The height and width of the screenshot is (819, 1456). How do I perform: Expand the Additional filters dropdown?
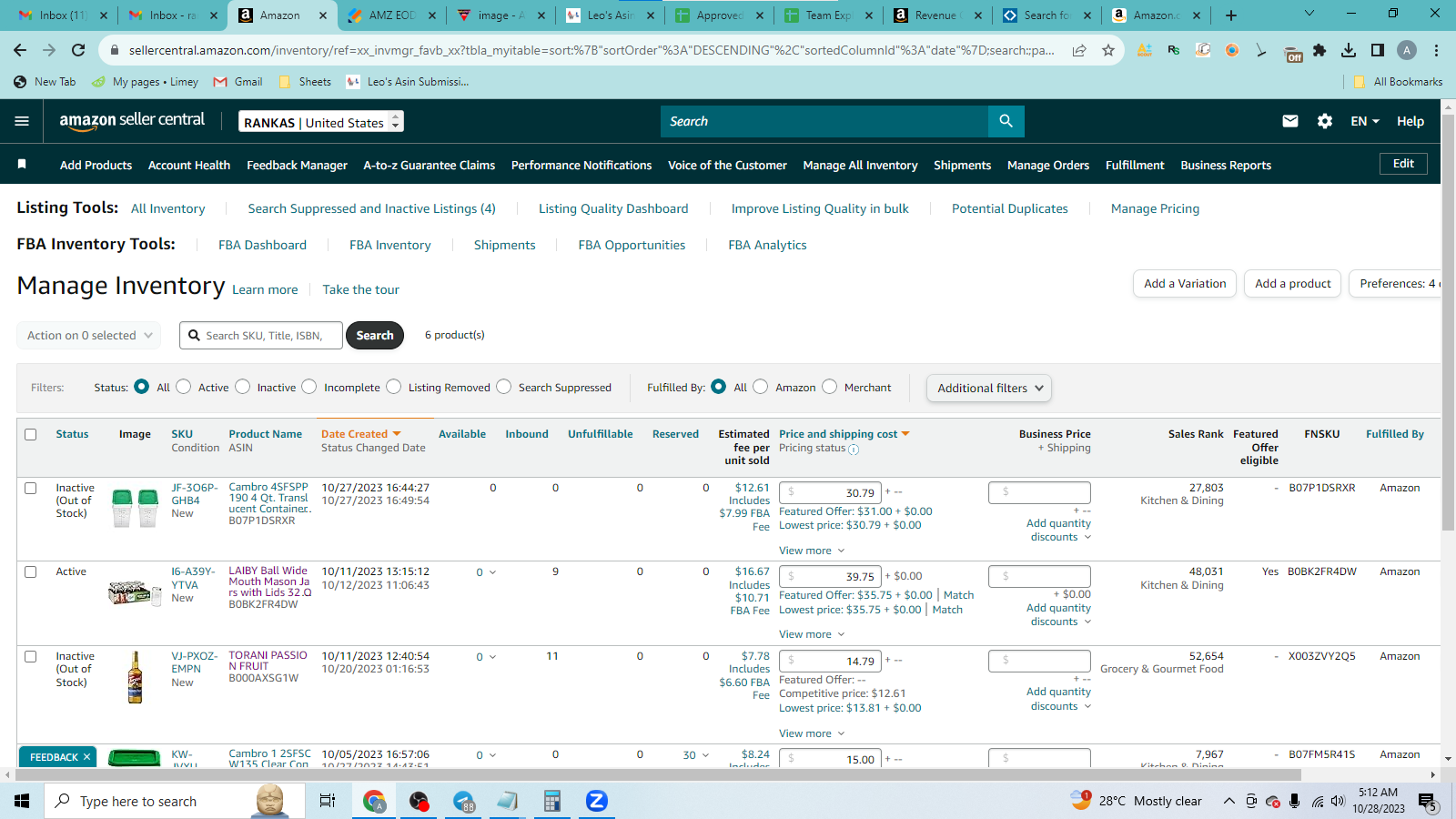pyautogui.click(x=989, y=388)
